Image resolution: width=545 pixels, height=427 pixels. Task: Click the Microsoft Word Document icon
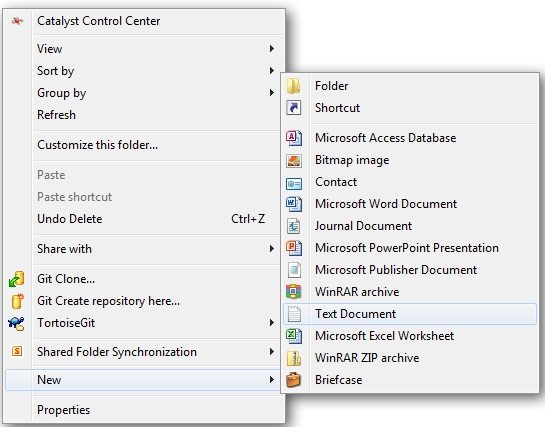pos(294,204)
